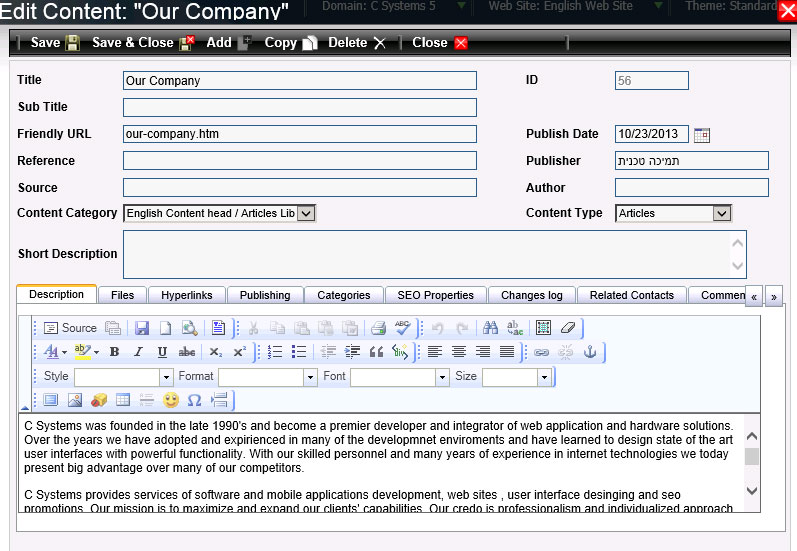Switch to the Categories tab
Screen dimensions: 797x551
pos(344,295)
